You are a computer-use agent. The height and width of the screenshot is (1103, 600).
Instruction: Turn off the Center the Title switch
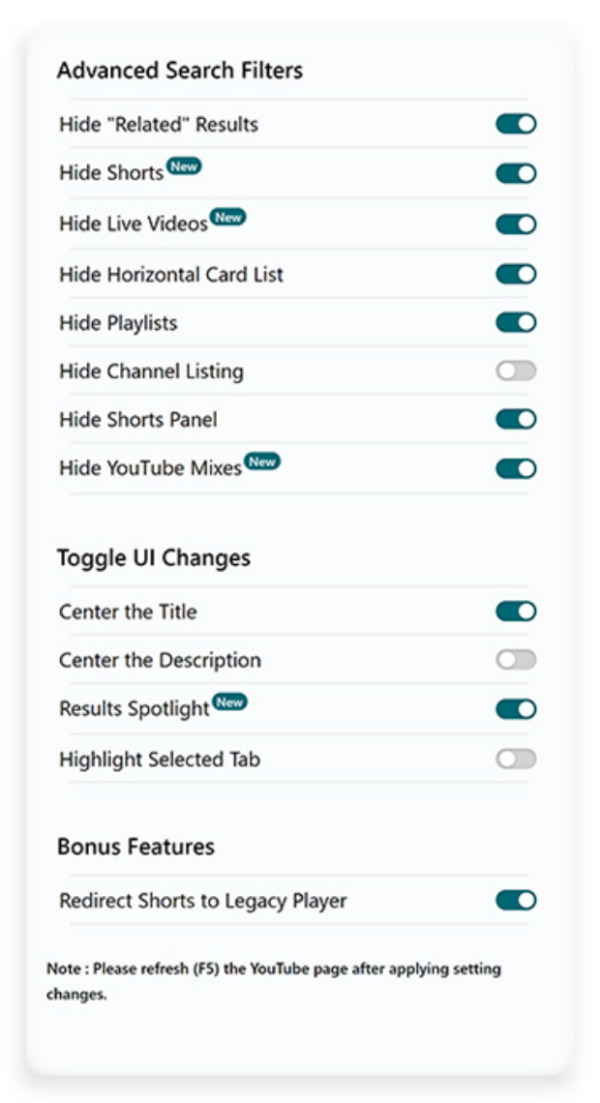coord(514,611)
